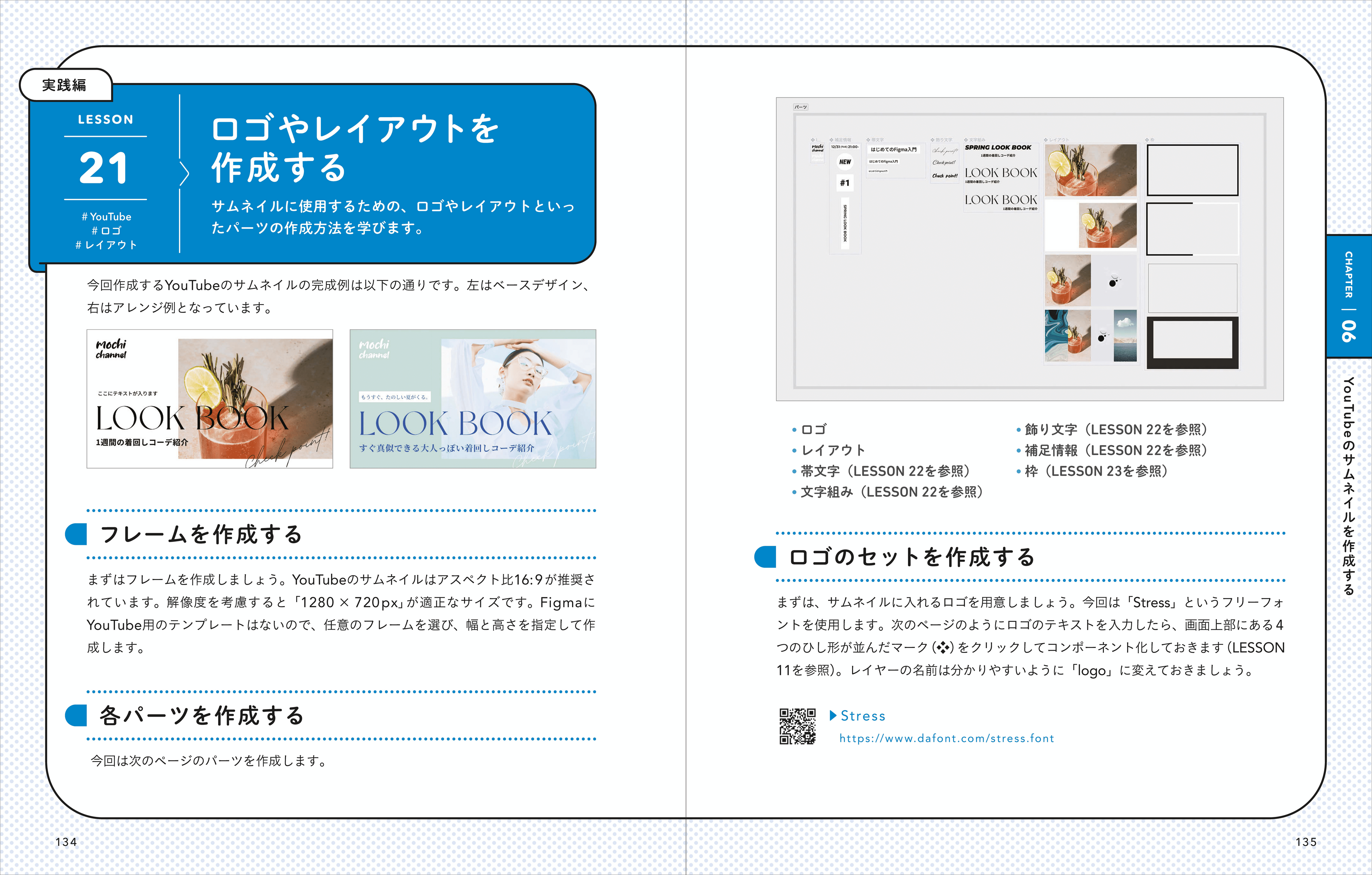1372x875 pixels.
Task: Click the component icon beside 補足情報
Action: click(832, 139)
